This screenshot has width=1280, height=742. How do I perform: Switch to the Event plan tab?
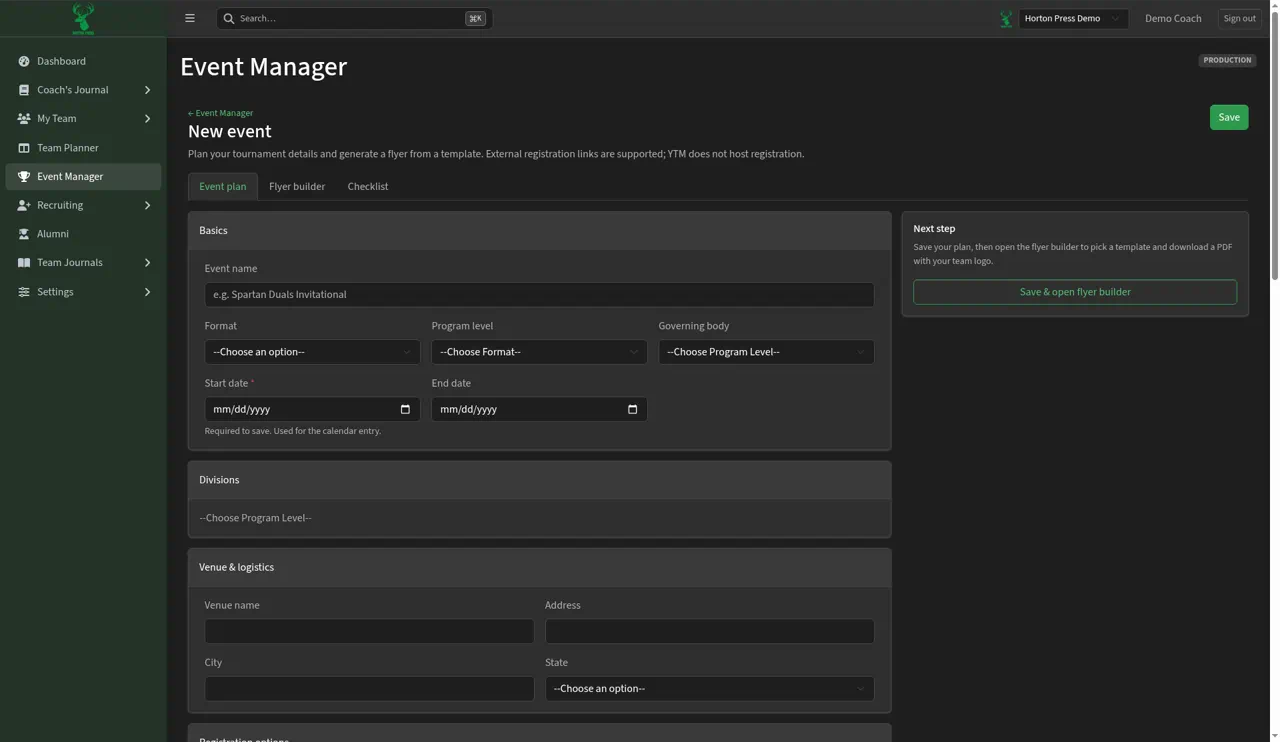point(223,186)
